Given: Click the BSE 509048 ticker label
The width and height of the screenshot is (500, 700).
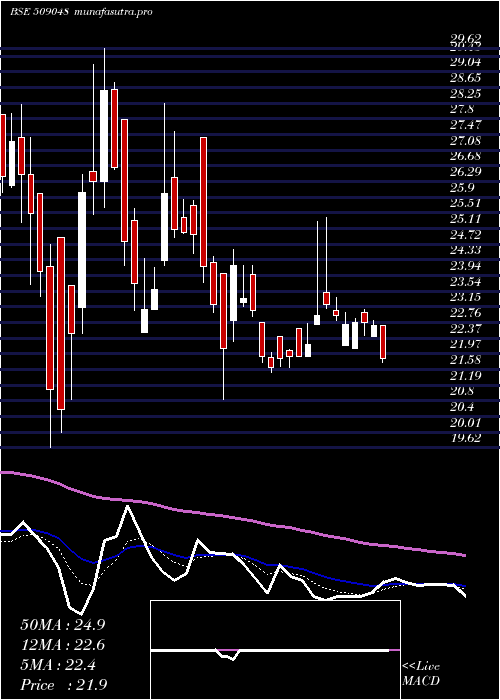Looking at the screenshot, I should point(39,12).
